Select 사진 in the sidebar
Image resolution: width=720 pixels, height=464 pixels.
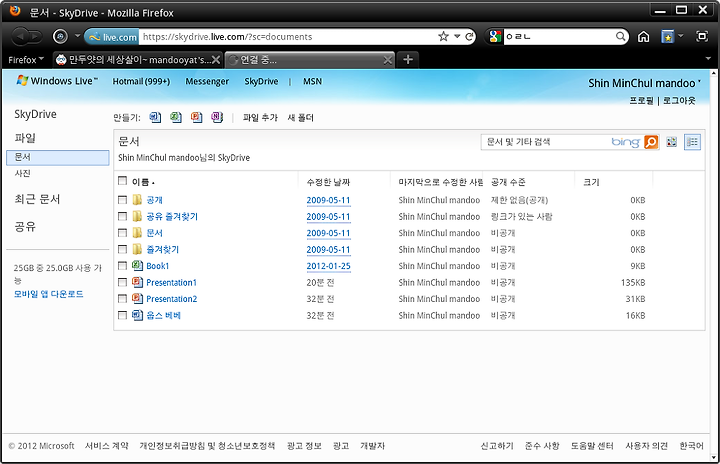22,173
